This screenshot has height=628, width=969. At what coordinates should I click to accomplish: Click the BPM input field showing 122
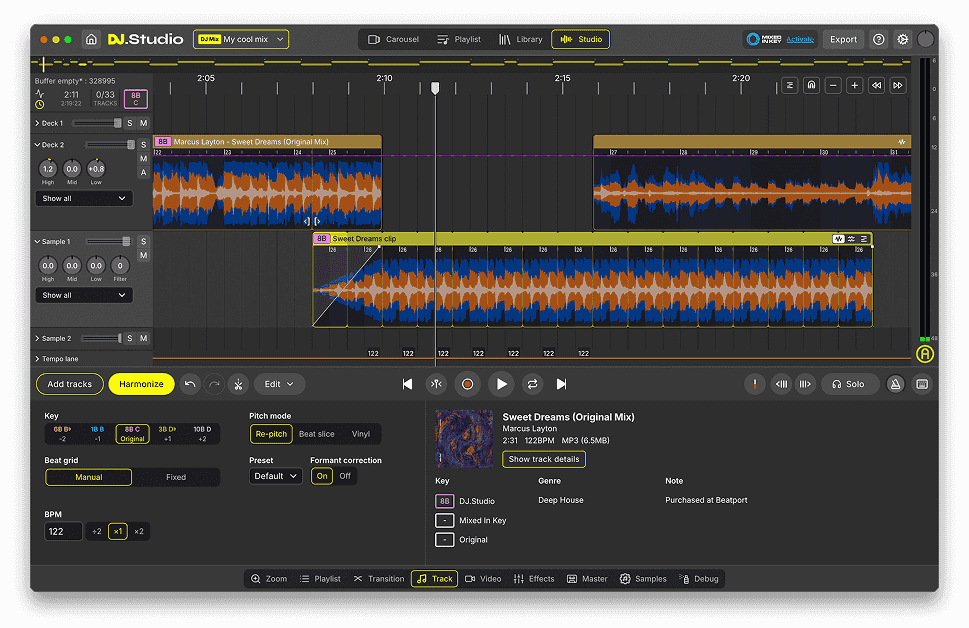tap(63, 532)
